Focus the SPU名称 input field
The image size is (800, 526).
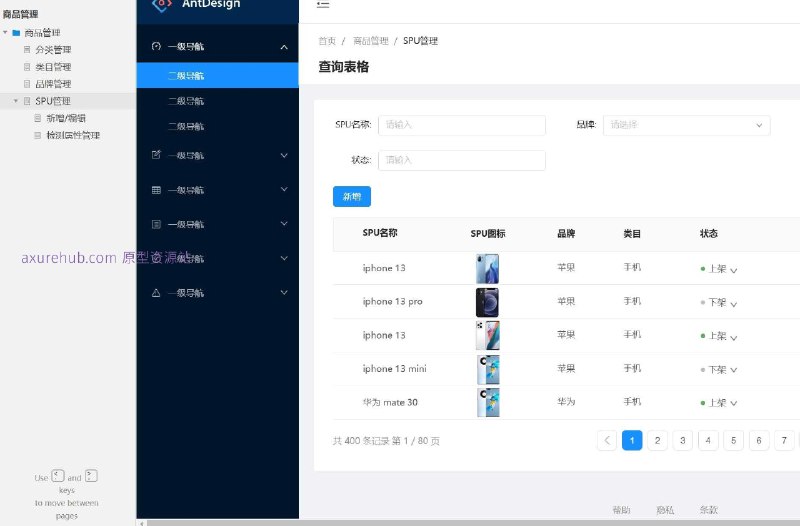click(x=462, y=125)
